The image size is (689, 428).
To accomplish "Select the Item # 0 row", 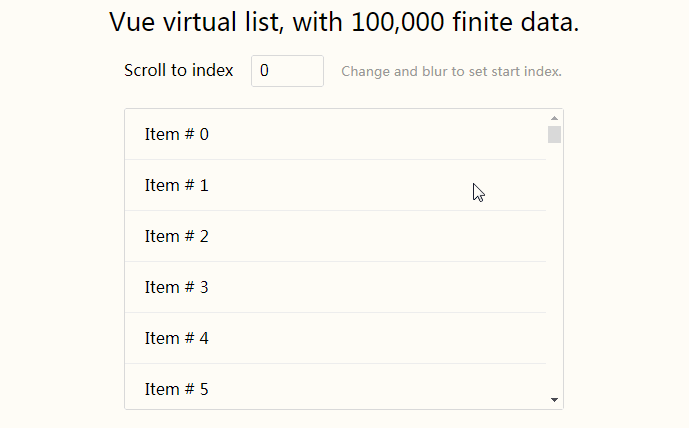I will [x=335, y=134].
